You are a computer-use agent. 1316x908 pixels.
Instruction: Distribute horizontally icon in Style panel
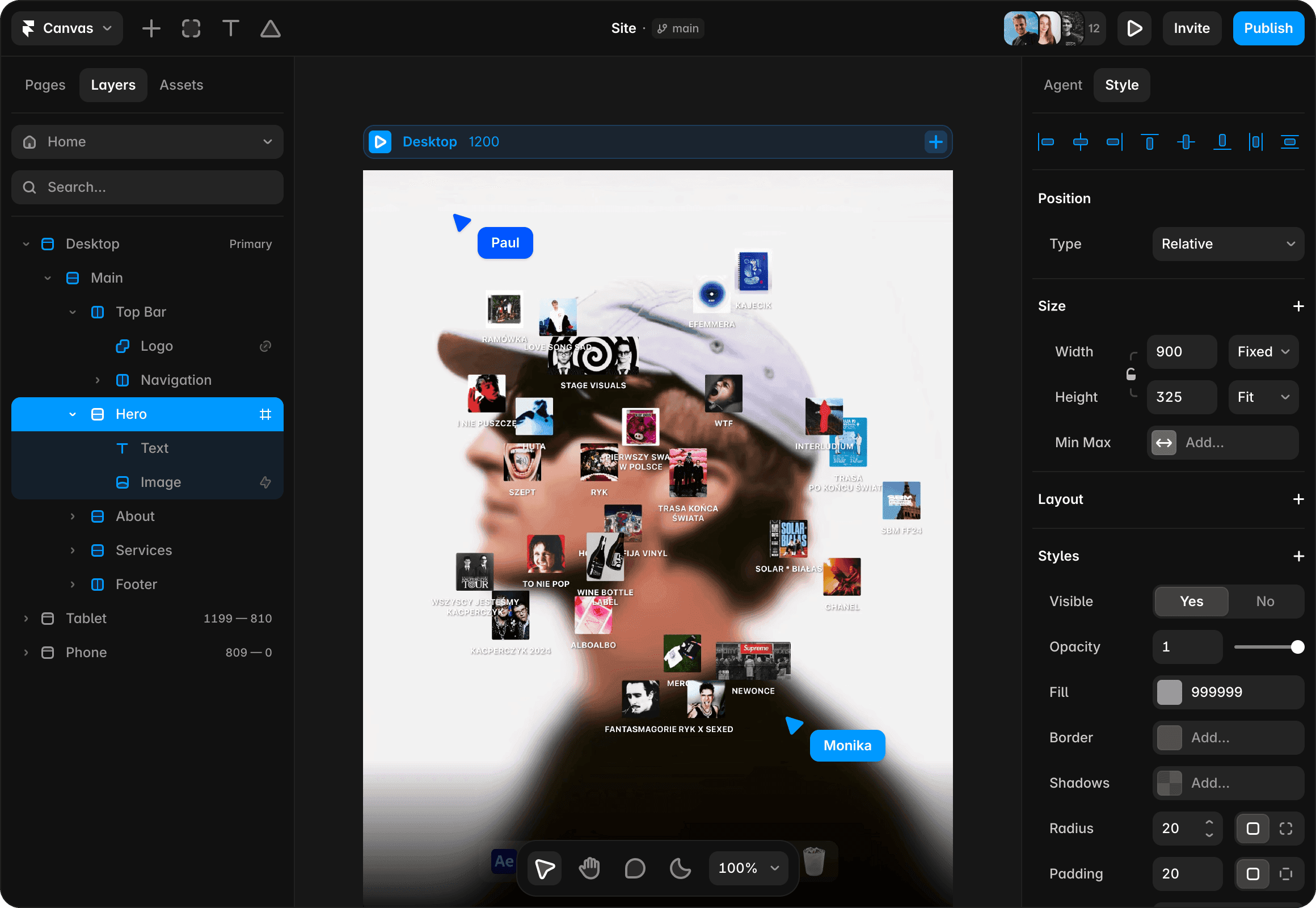[x=1256, y=142]
